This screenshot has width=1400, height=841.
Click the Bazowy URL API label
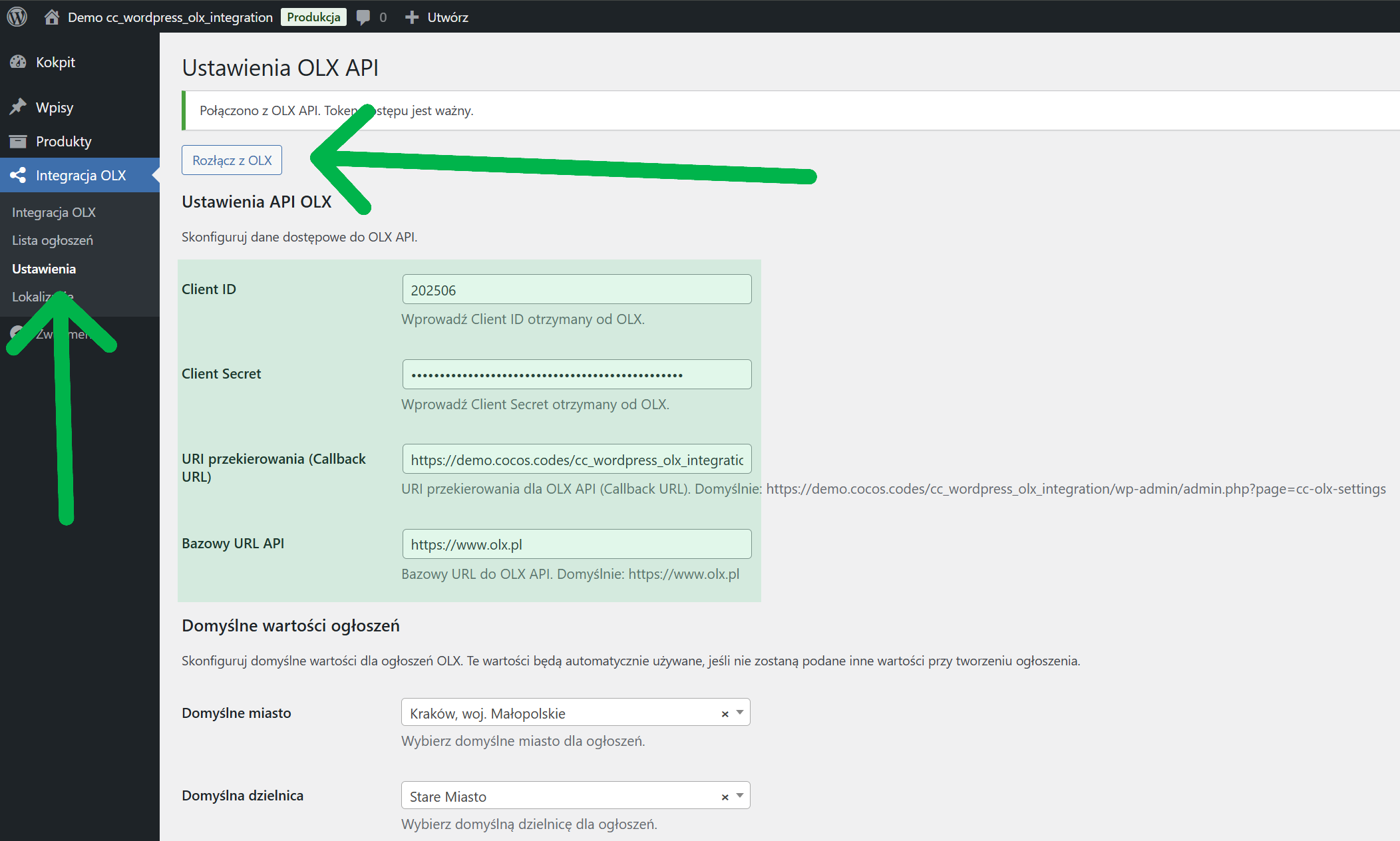coord(233,543)
